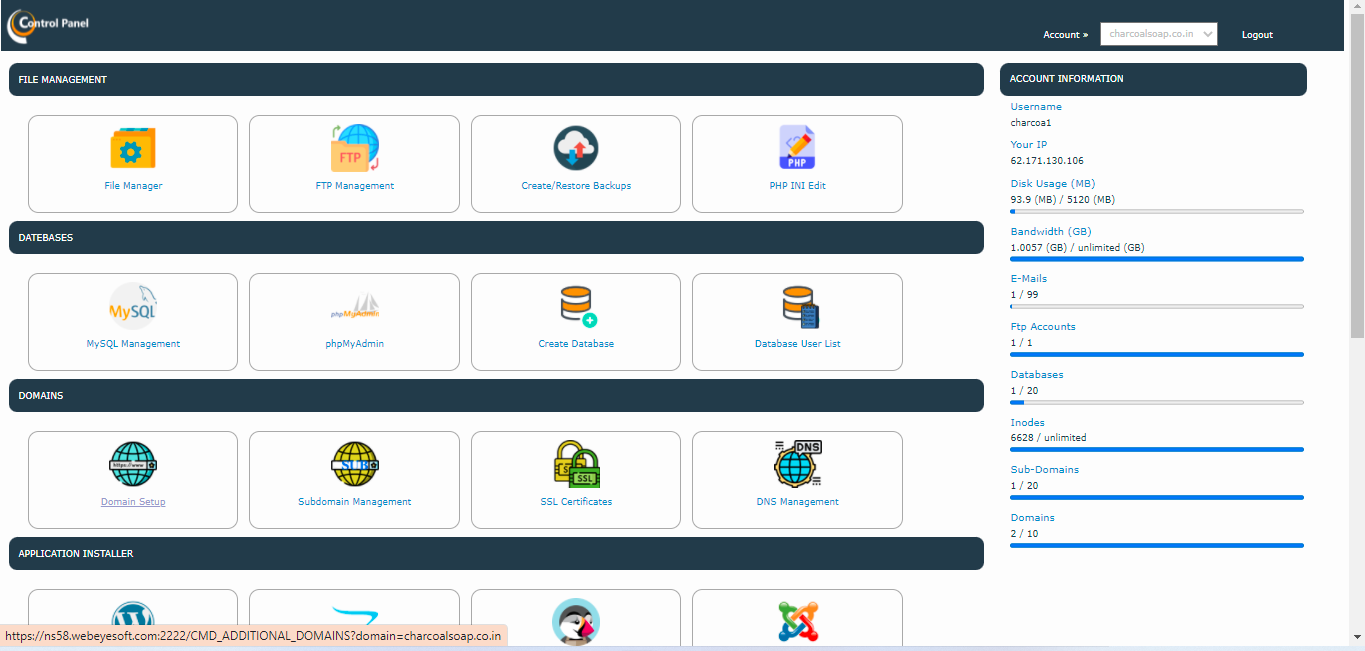Click the Datebases section header

coord(496,238)
